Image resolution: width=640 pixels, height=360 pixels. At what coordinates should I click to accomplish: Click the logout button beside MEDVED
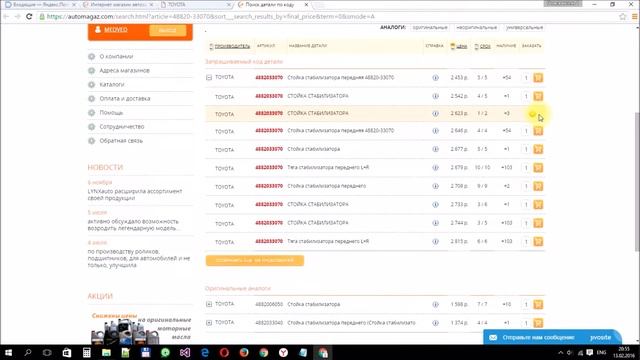pos(168,30)
